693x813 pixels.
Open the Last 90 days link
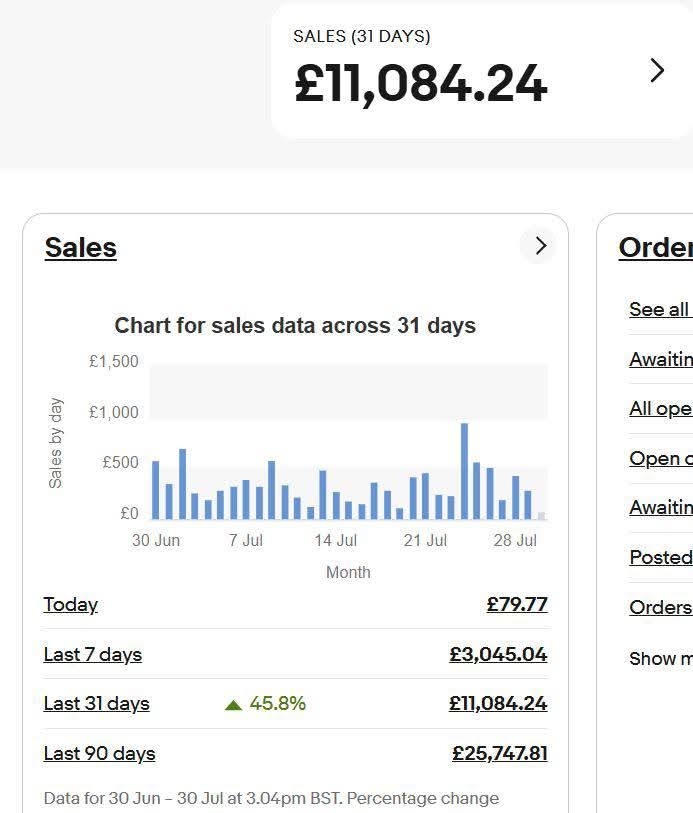coord(100,754)
